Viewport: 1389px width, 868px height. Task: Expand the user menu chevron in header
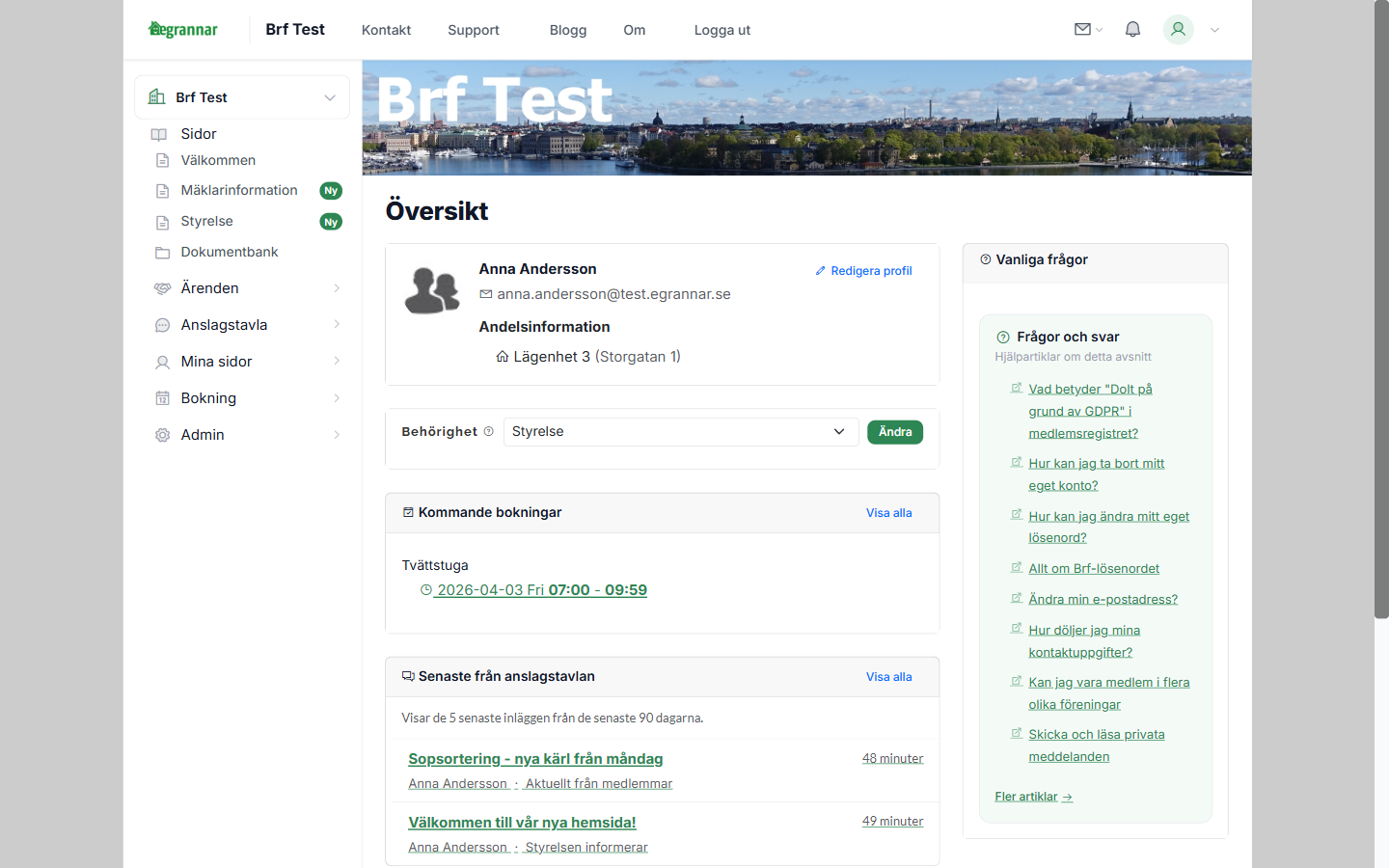[x=1214, y=30]
